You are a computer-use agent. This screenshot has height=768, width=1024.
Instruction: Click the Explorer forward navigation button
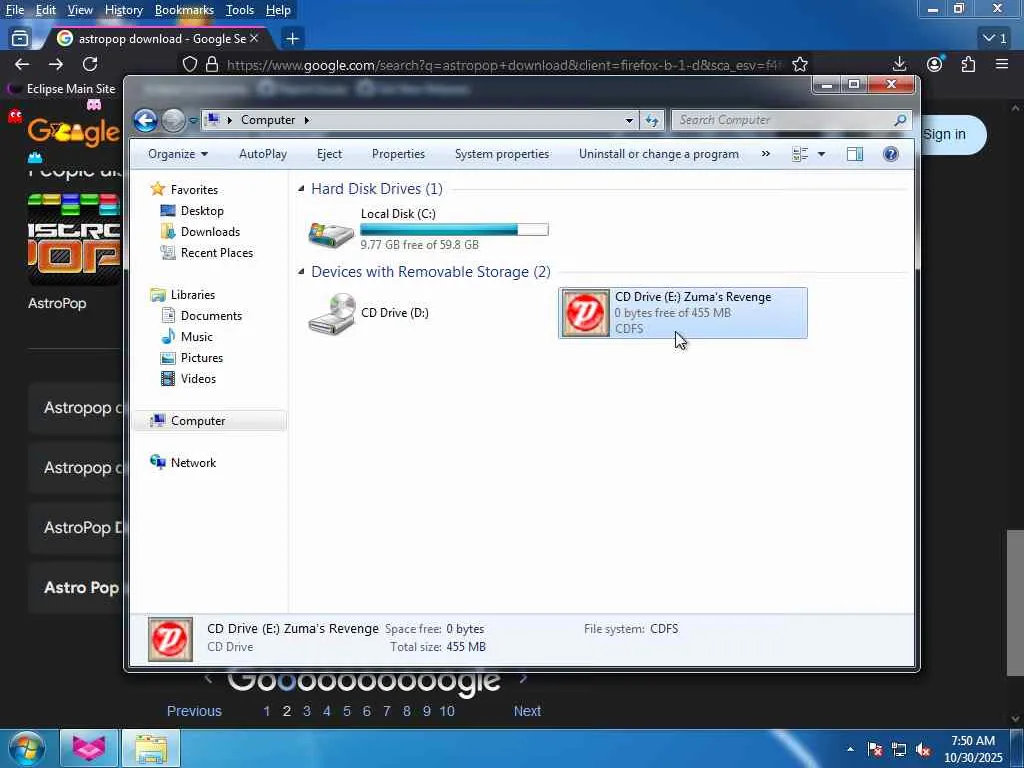pos(173,120)
